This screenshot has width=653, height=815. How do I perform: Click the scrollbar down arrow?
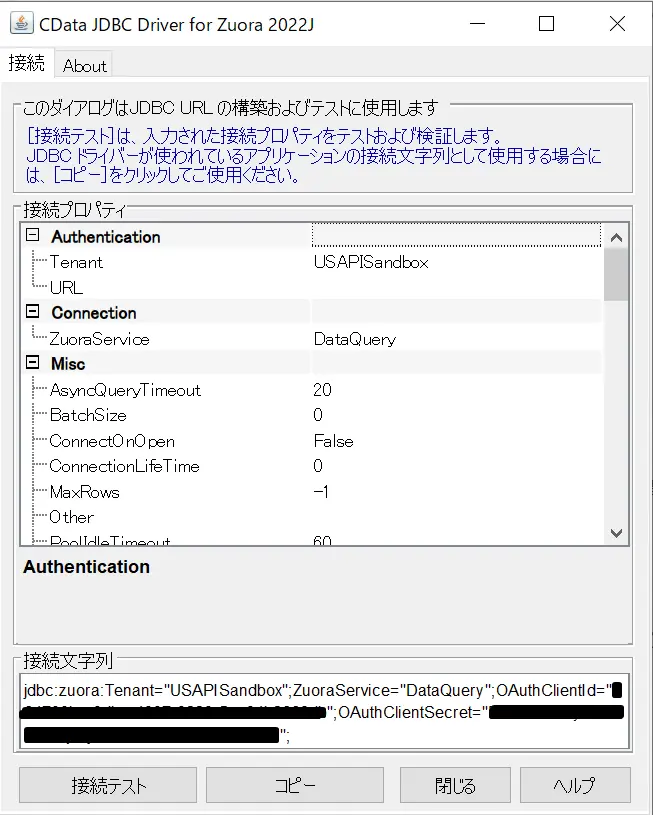[616, 533]
